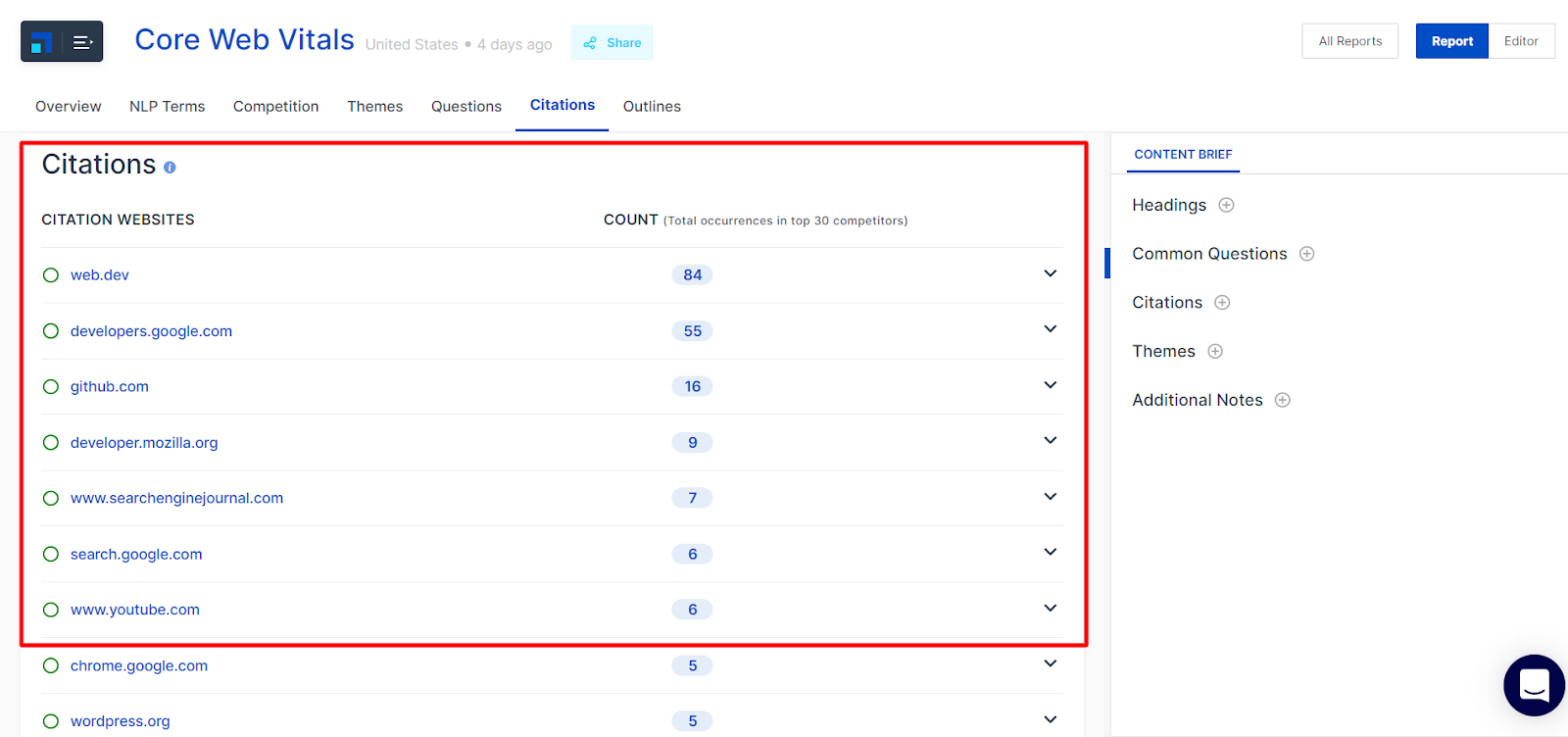1568x737 pixels.
Task: Click the count badge 55
Action: point(693,331)
